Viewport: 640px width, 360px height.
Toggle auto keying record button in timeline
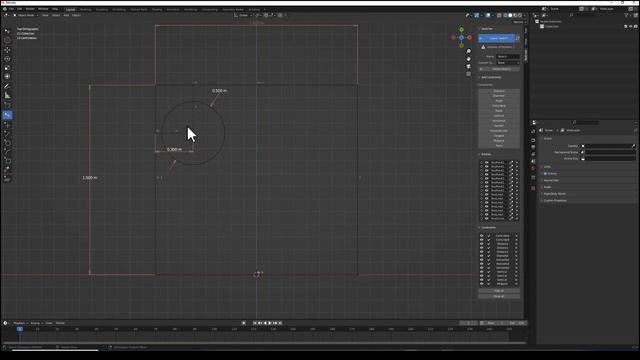pyautogui.click(x=244, y=323)
